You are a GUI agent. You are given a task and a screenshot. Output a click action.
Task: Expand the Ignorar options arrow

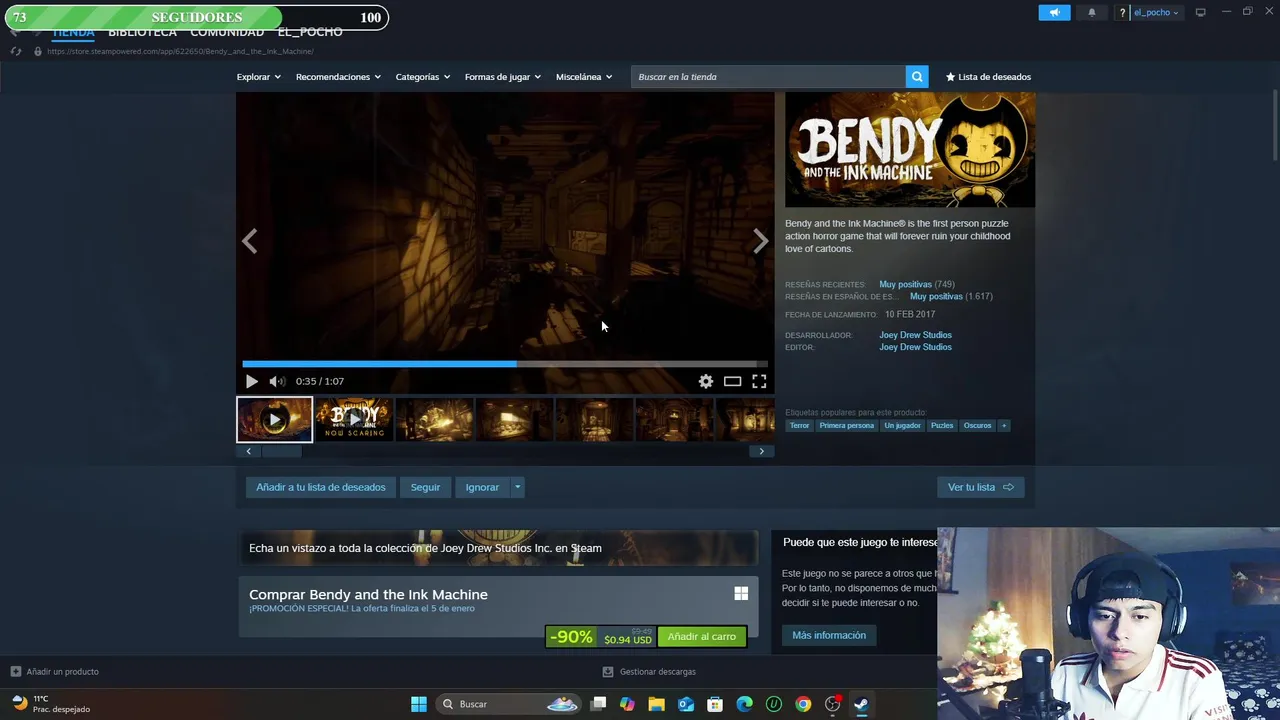point(517,487)
